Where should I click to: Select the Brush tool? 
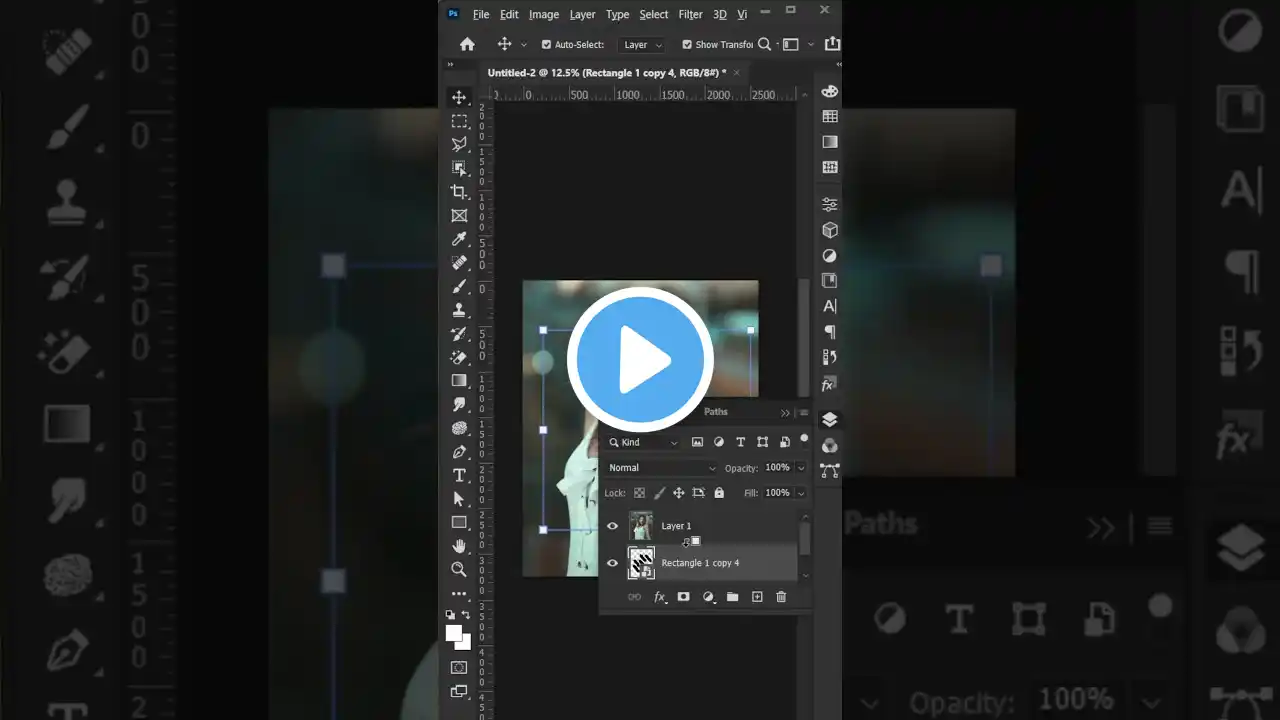click(x=459, y=286)
